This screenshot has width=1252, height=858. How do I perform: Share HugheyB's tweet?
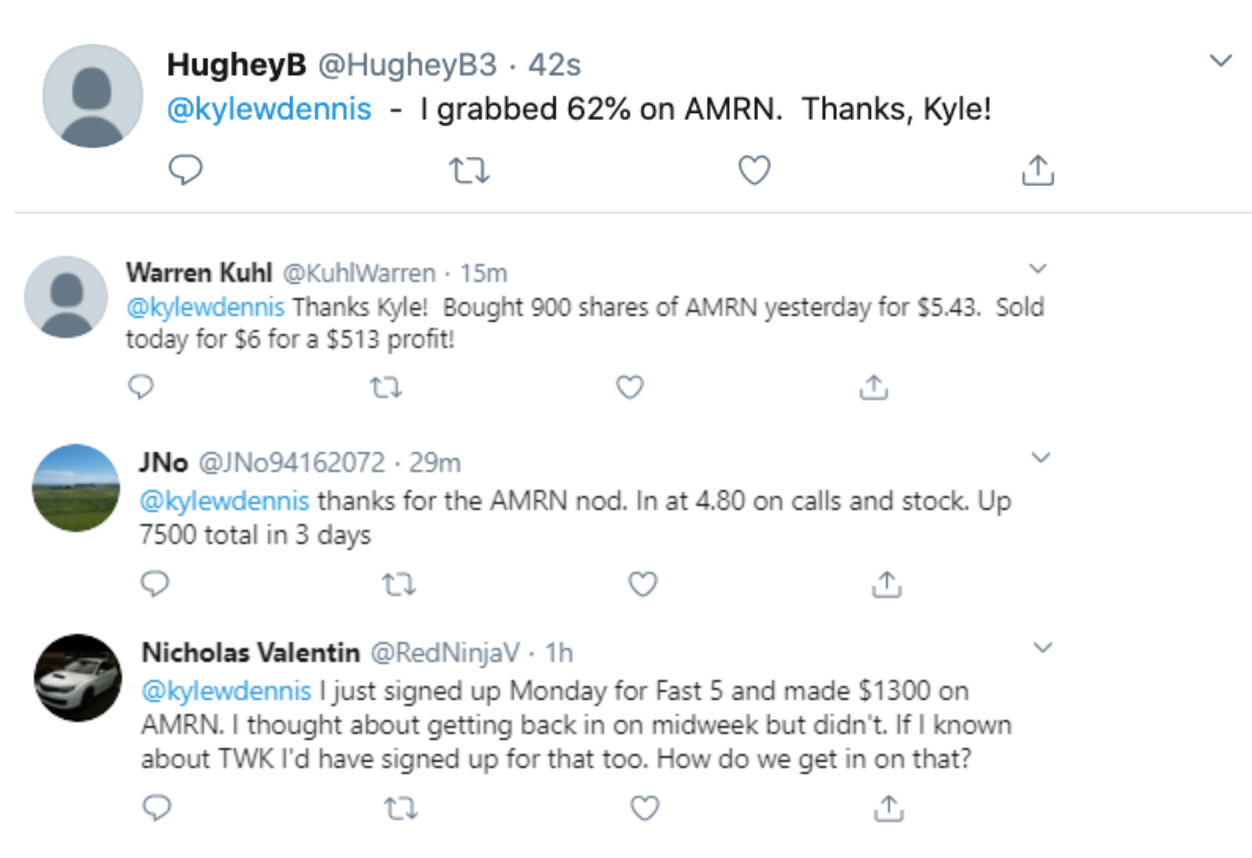[1037, 171]
